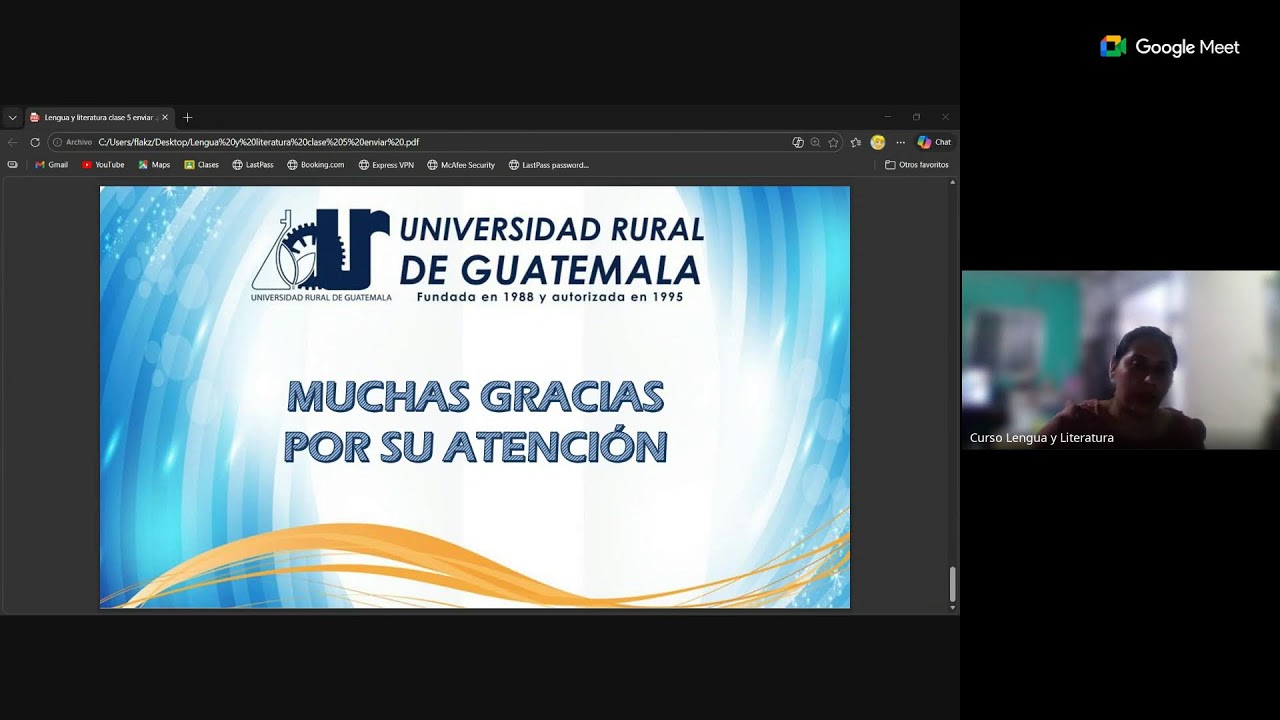The width and height of the screenshot is (1280, 720).
Task: Open the LastPass password bookmark
Action: point(548,165)
